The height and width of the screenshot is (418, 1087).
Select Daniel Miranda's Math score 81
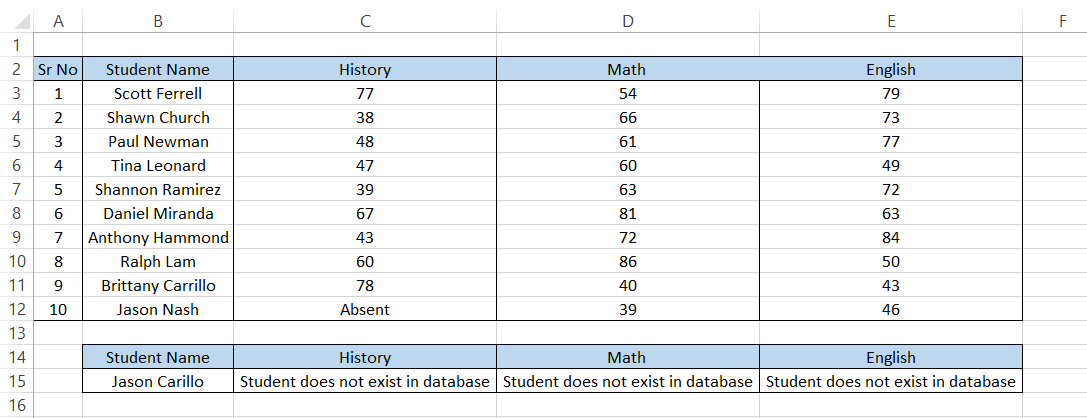[x=628, y=213]
